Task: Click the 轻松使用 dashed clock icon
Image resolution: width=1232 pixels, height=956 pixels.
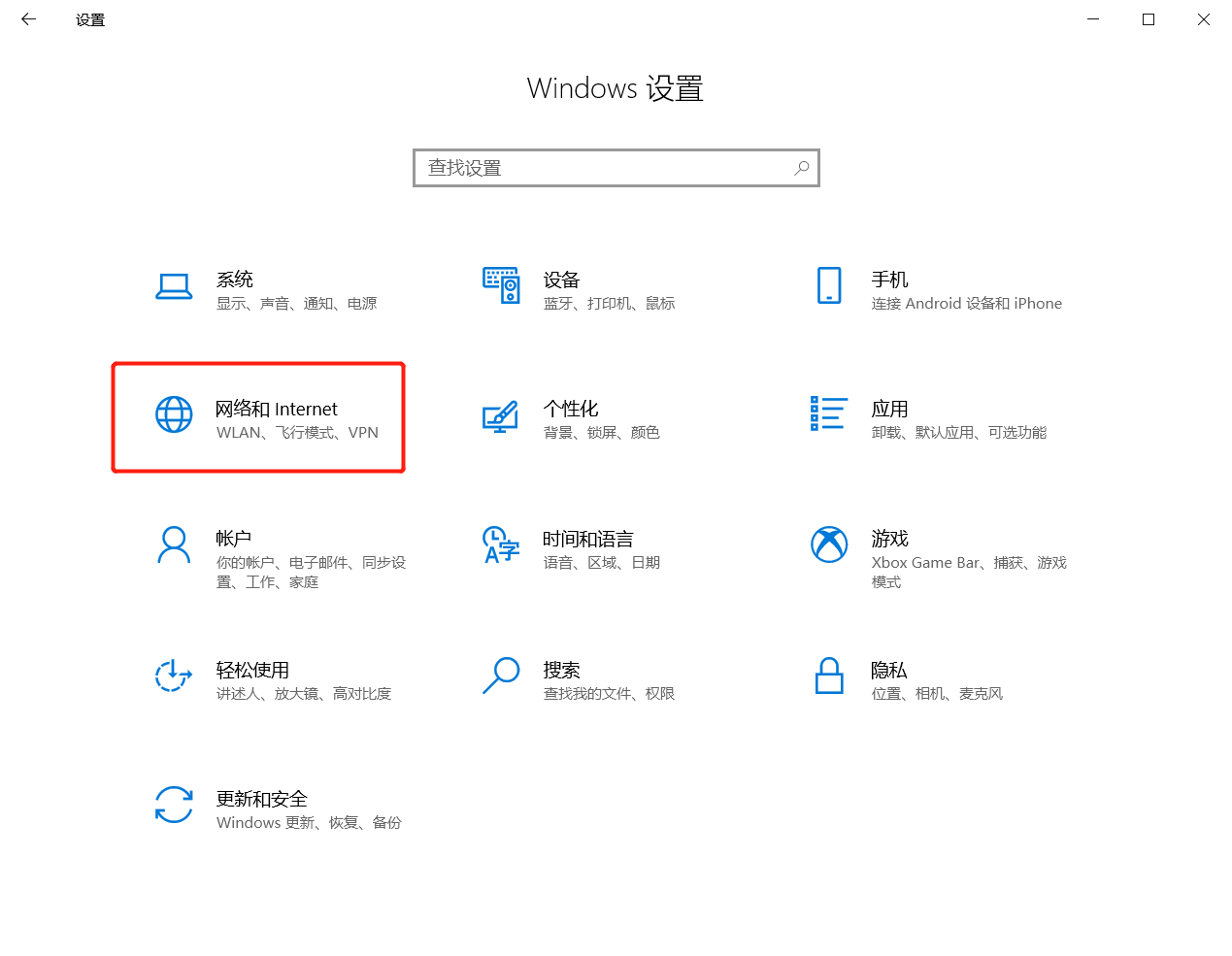Action: (174, 676)
